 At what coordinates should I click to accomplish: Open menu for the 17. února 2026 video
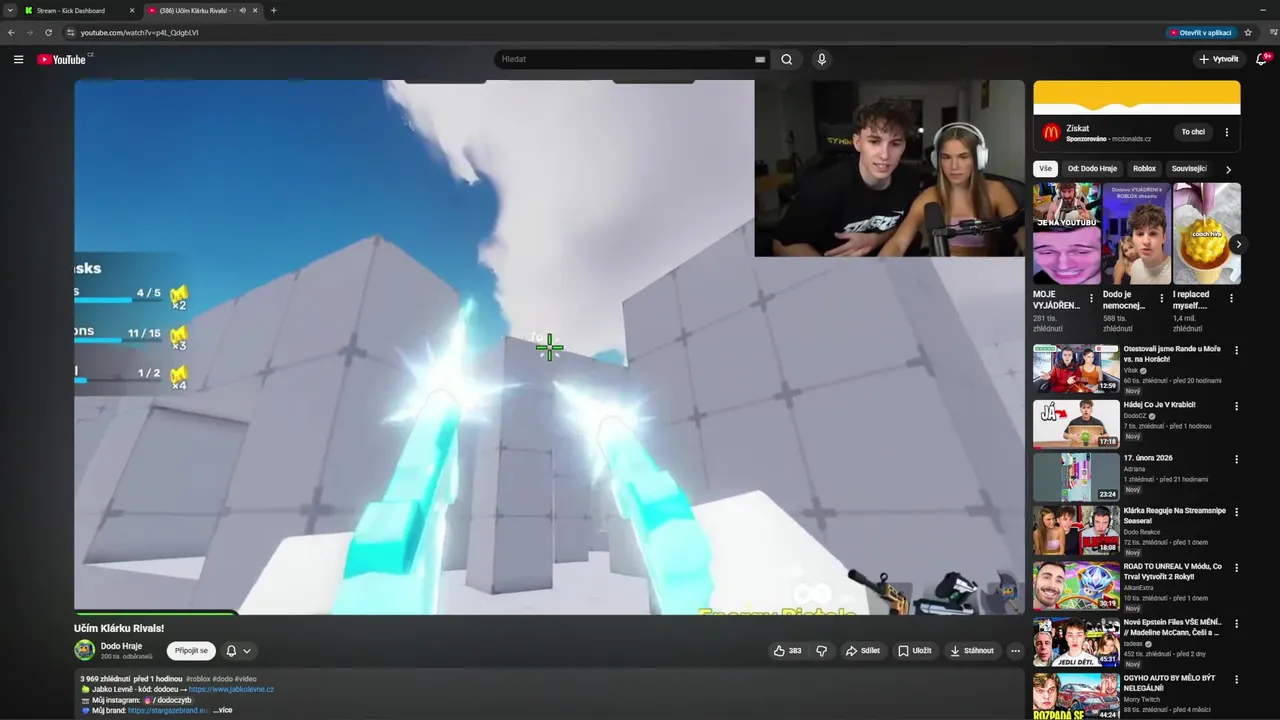(1236, 459)
